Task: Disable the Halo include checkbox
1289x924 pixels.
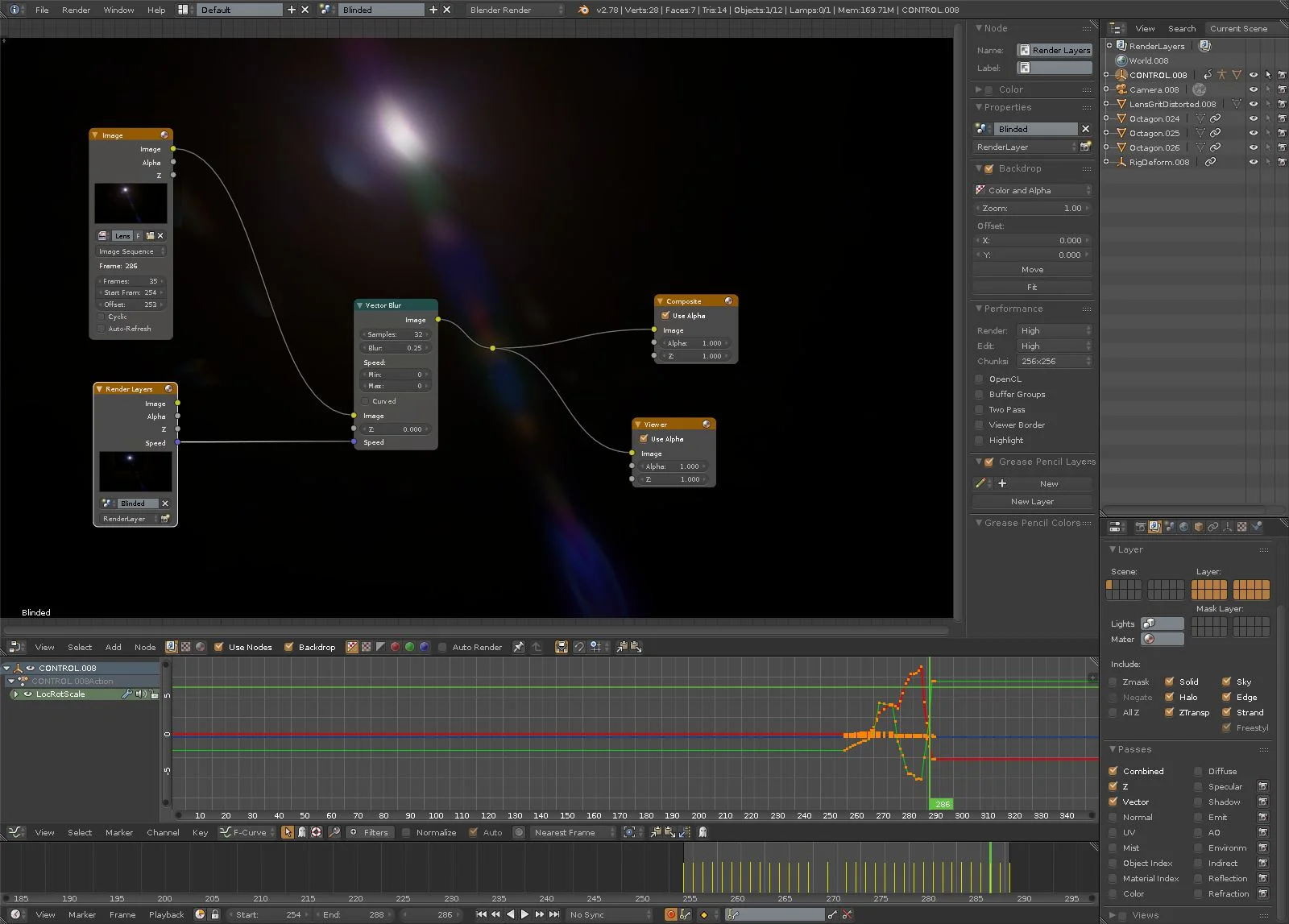Action: pos(1169,697)
